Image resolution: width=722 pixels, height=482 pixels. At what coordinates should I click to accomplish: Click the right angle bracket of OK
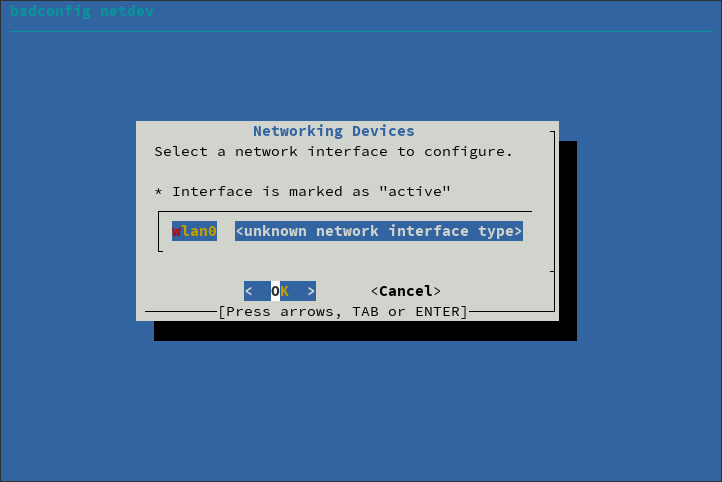coord(311,291)
